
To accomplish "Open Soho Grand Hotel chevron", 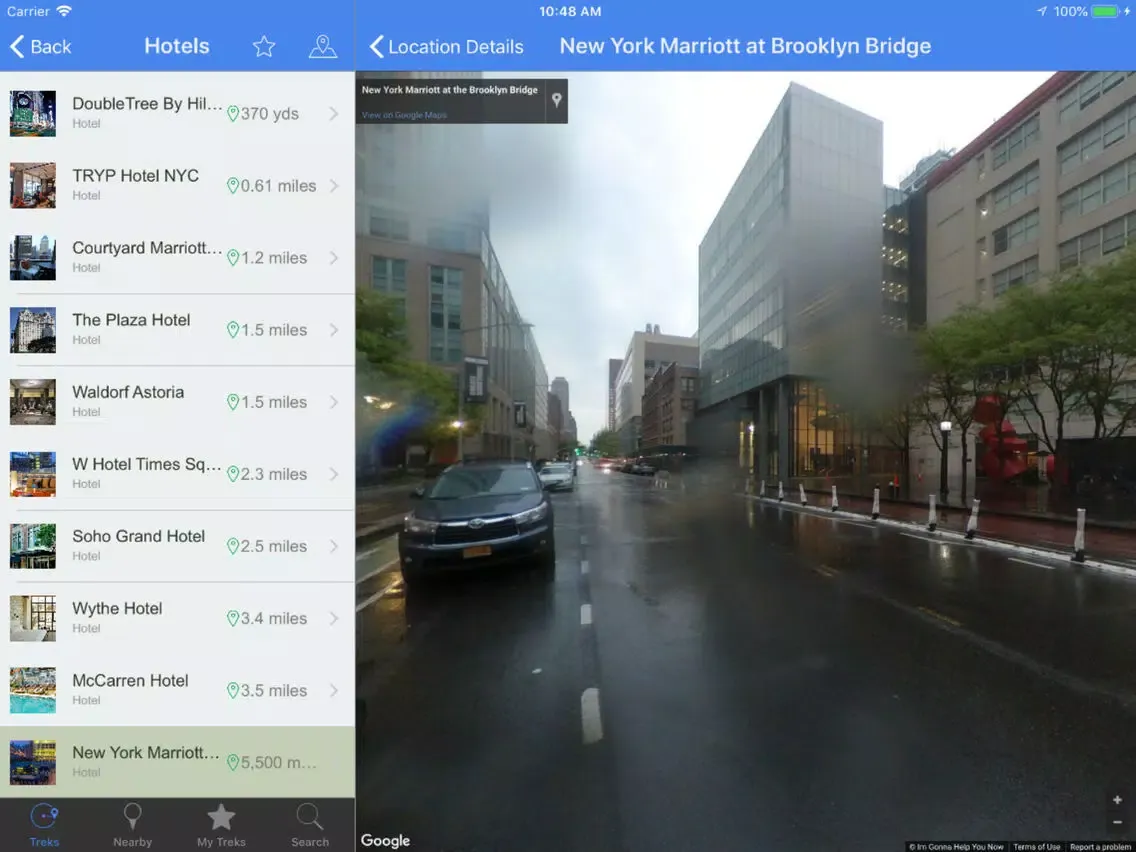I will [333, 546].
